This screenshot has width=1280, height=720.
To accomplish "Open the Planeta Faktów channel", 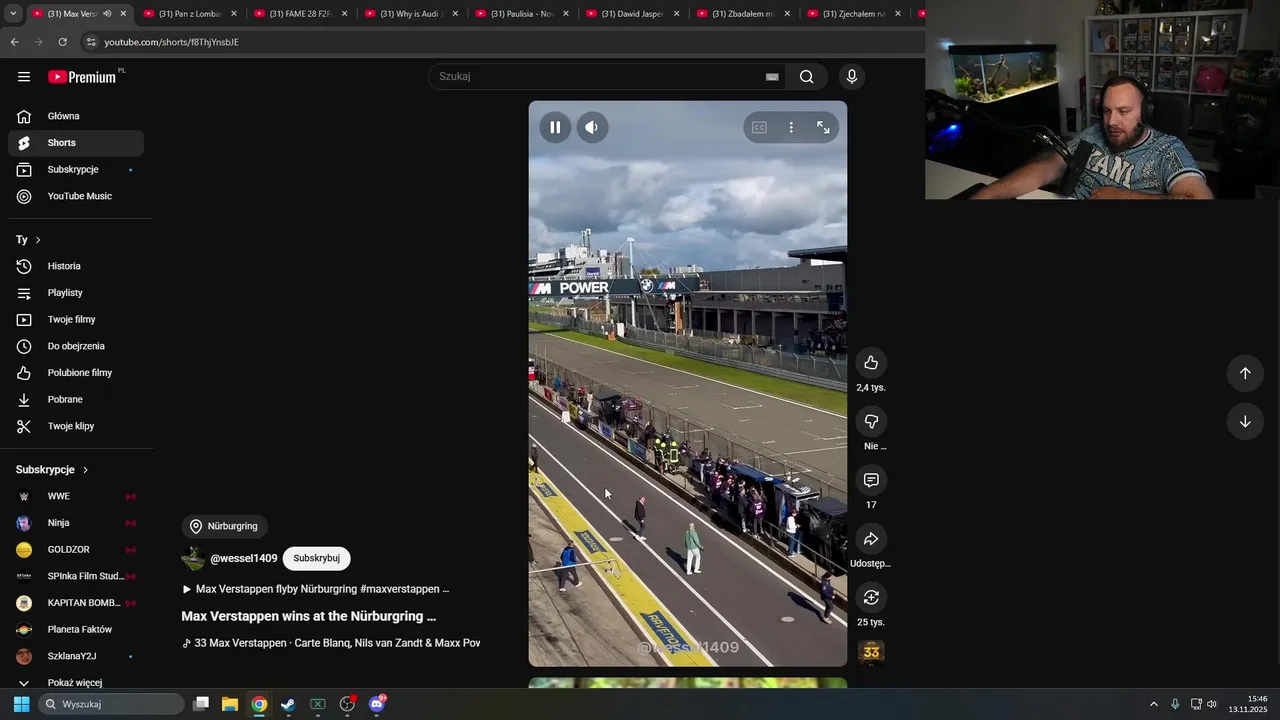I will (x=76, y=629).
